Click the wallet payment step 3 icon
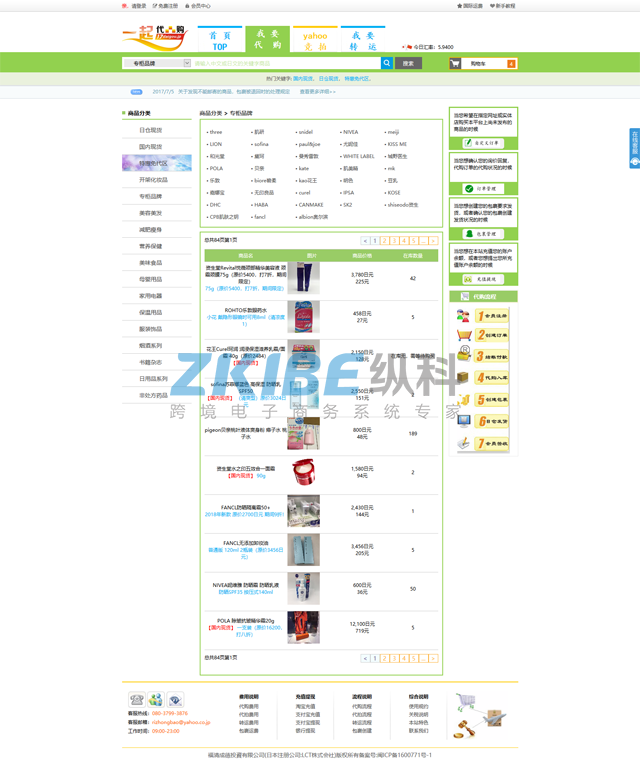 point(464,354)
